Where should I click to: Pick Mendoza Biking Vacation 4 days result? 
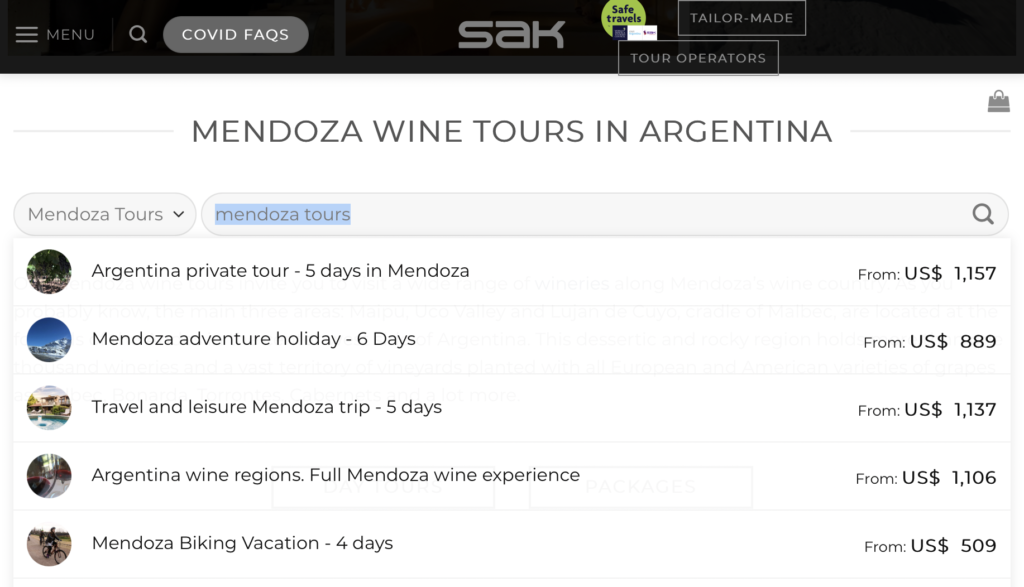click(x=242, y=543)
